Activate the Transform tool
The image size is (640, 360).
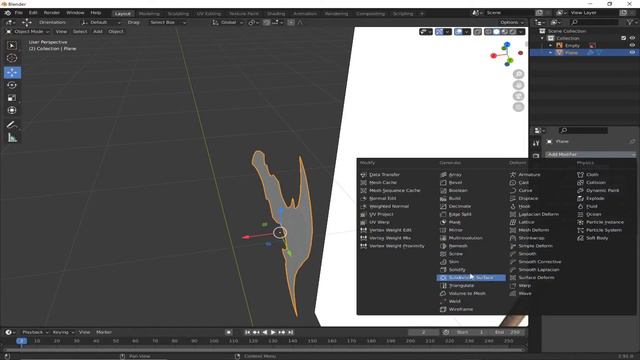(x=12, y=110)
